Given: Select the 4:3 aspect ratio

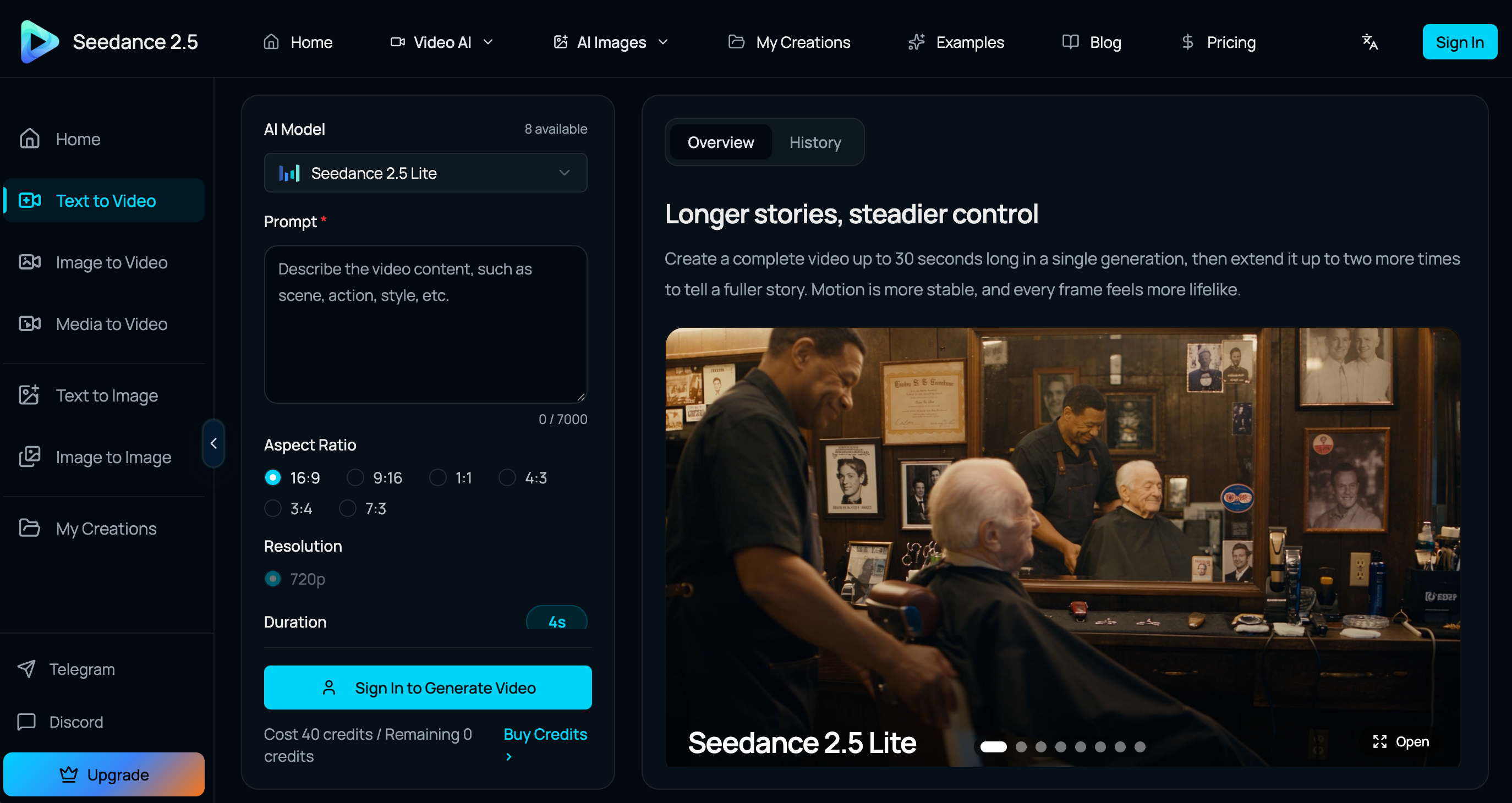Looking at the screenshot, I should pos(507,477).
